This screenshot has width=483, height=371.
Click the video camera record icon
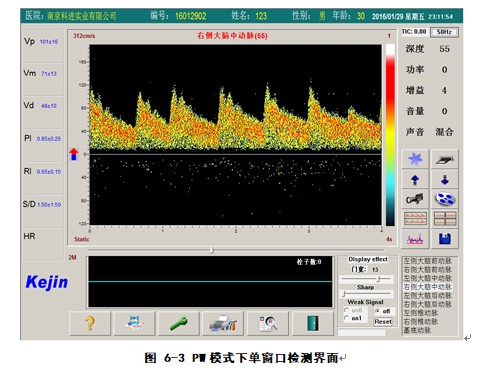click(x=415, y=199)
